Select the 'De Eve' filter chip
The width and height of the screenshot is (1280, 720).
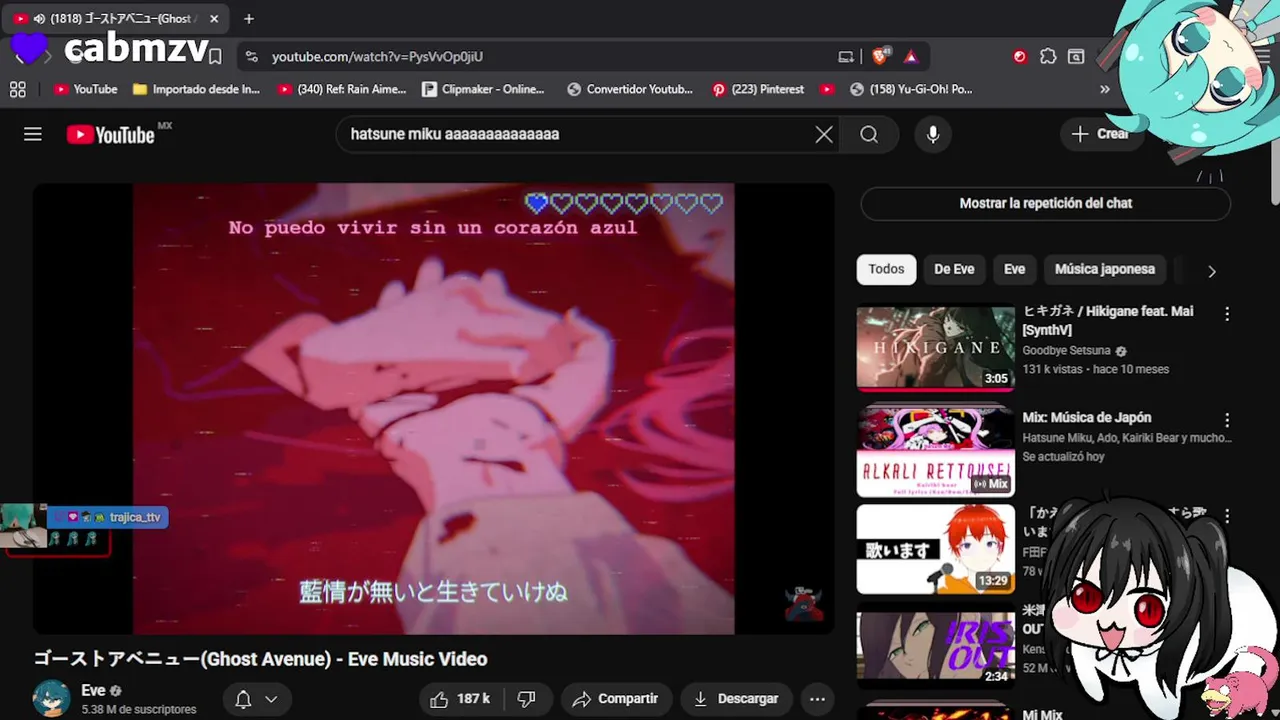coord(954,269)
